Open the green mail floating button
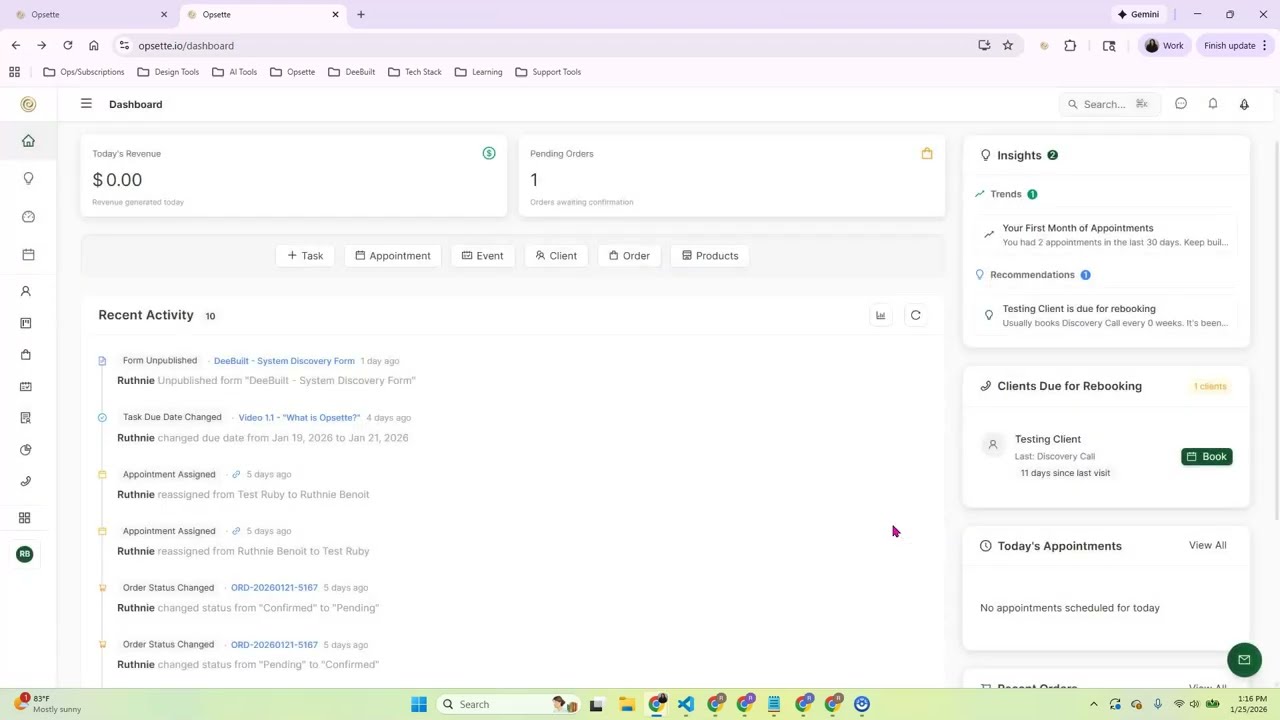1280x720 pixels. (x=1244, y=660)
